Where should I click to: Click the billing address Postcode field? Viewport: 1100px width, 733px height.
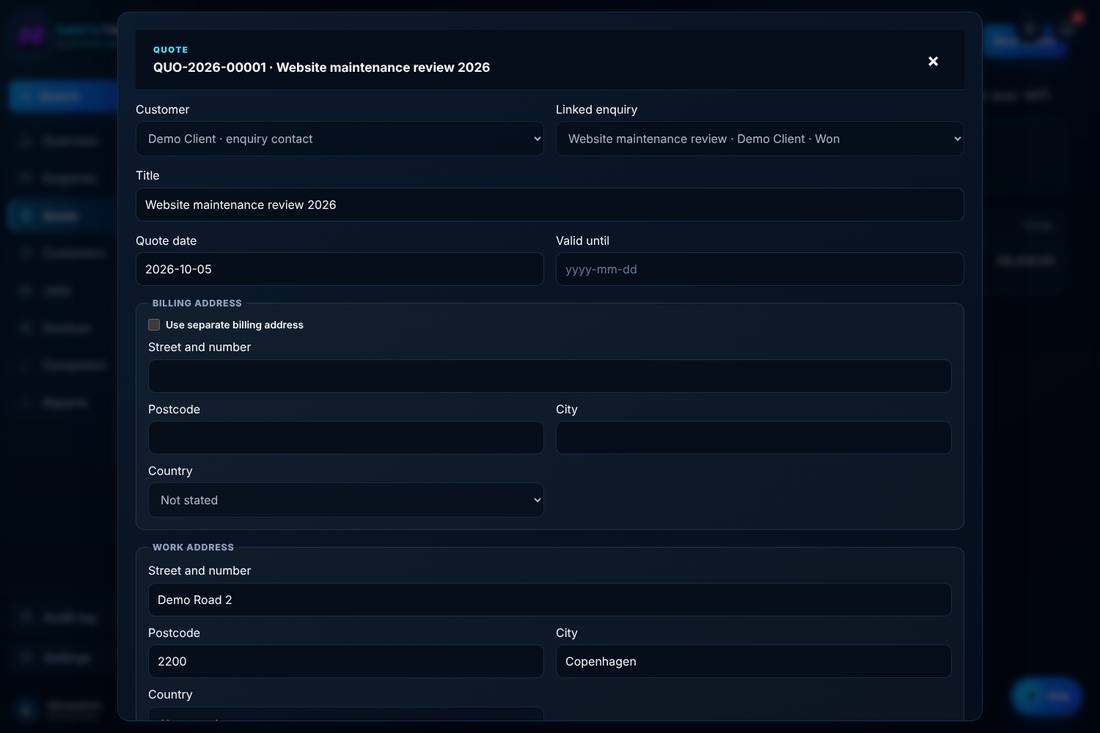345,438
